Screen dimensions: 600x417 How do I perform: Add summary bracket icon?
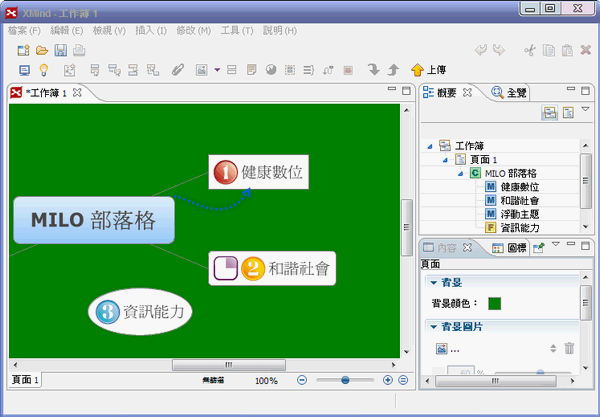click(x=308, y=70)
